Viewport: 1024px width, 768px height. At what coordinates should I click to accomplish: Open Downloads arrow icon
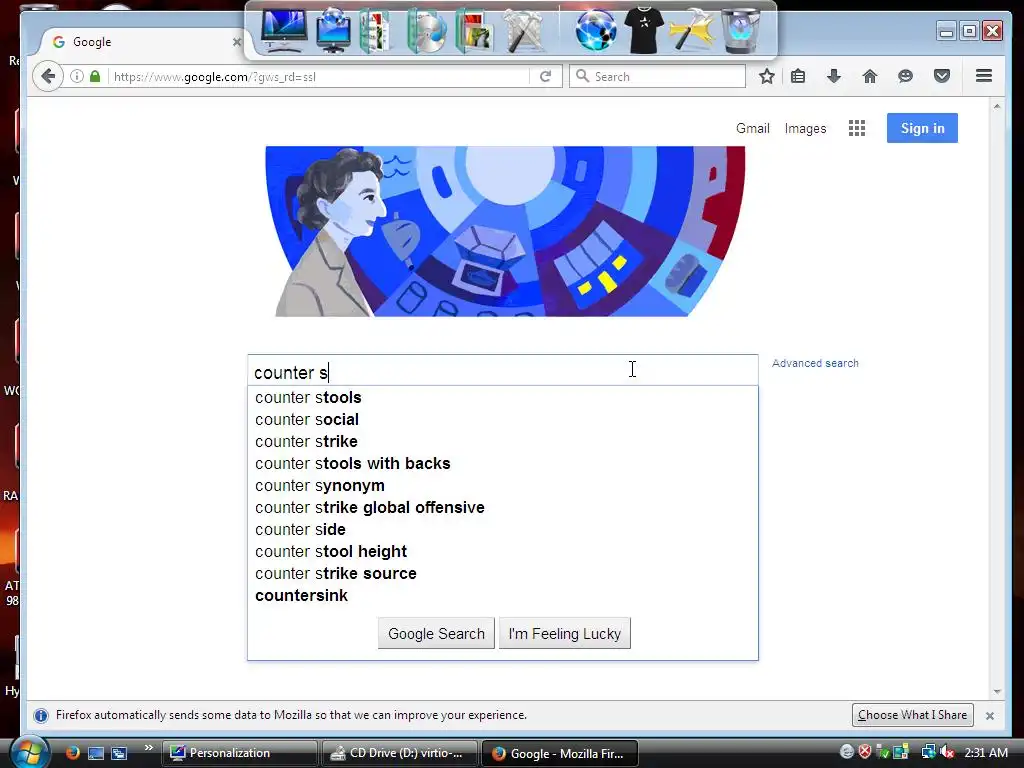pos(834,76)
